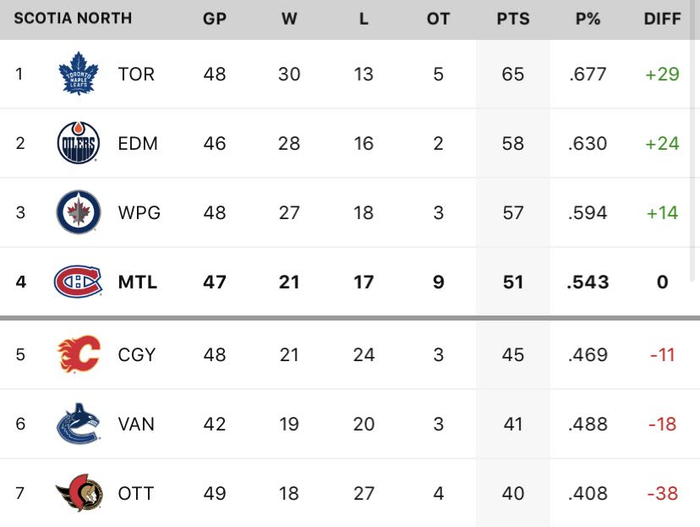Select the MTL team name
The width and height of the screenshot is (700, 527).
point(137,282)
